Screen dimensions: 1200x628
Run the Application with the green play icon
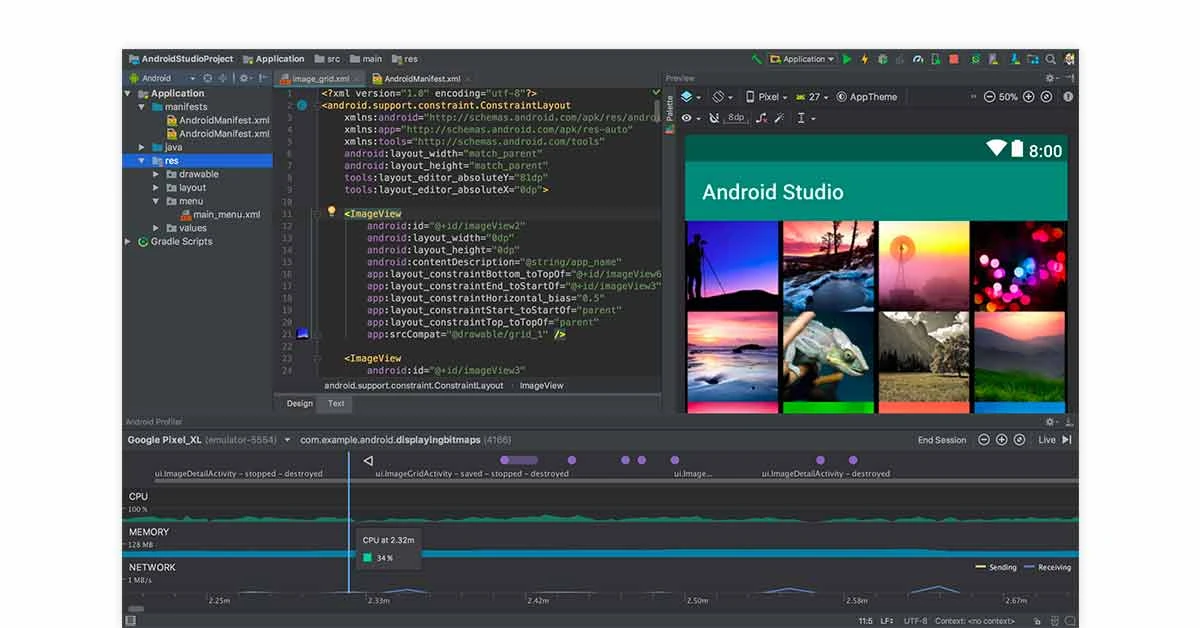click(x=845, y=59)
